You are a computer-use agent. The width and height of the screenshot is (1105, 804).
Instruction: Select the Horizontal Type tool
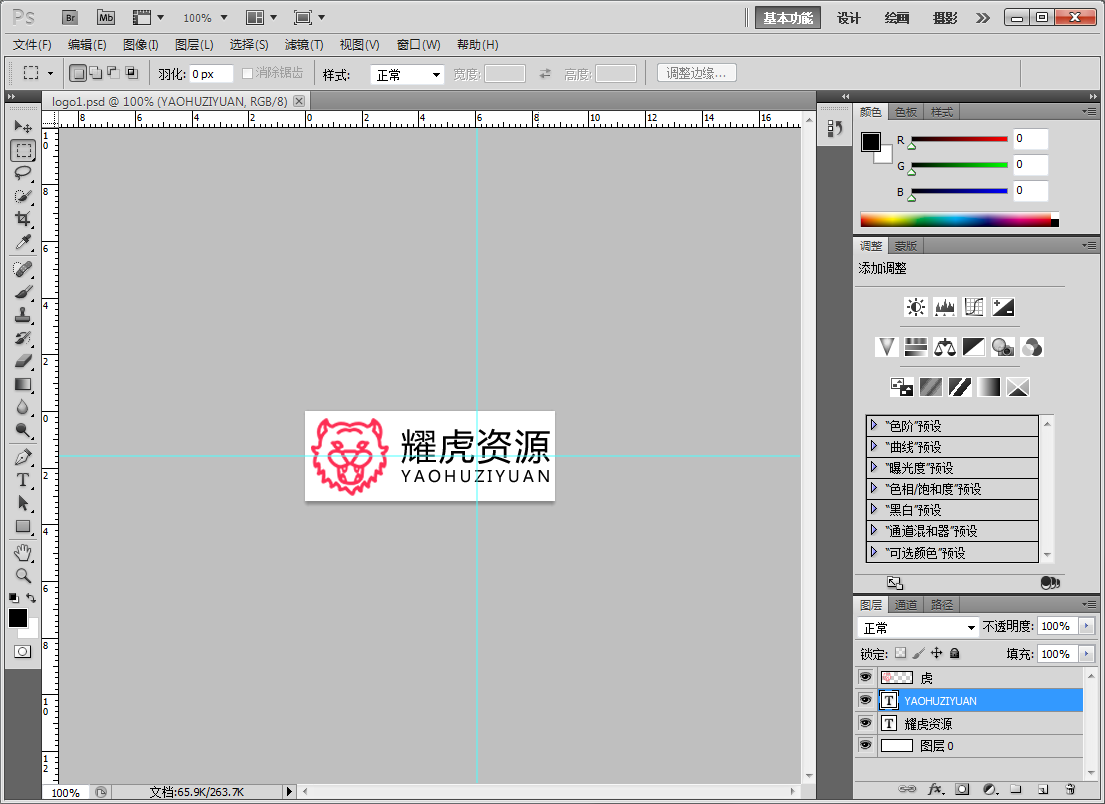tap(22, 480)
